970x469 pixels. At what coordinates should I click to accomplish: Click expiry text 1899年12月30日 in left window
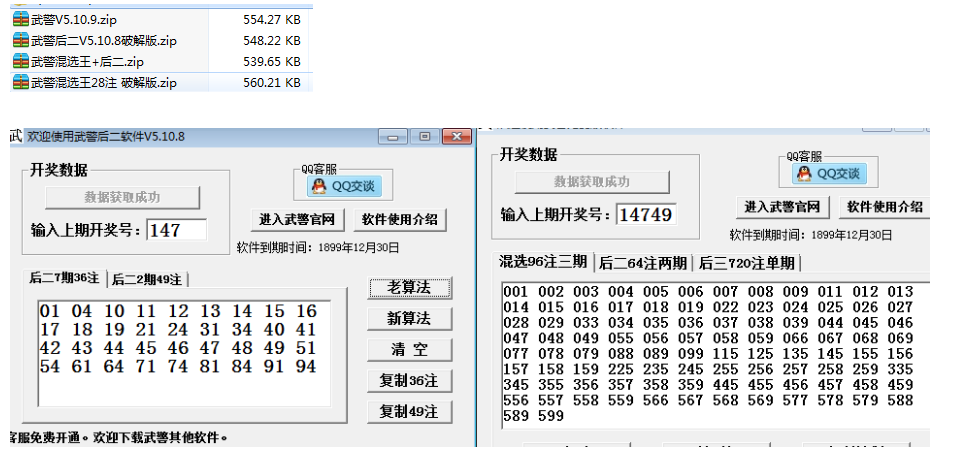[x=359, y=248]
